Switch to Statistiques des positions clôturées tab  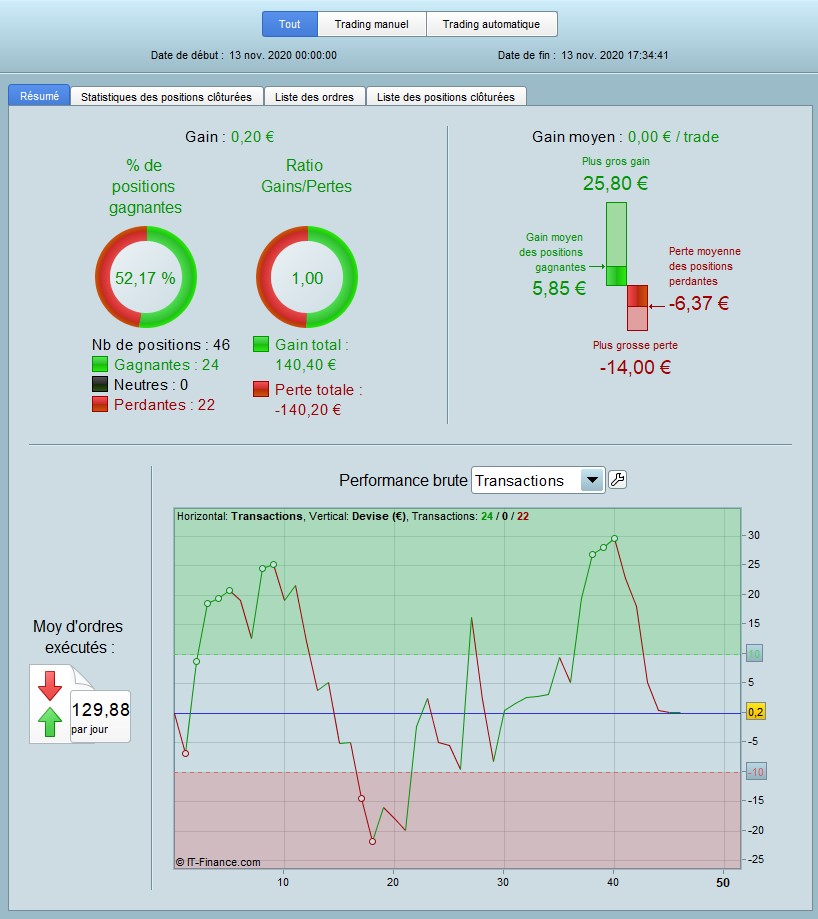166,97
